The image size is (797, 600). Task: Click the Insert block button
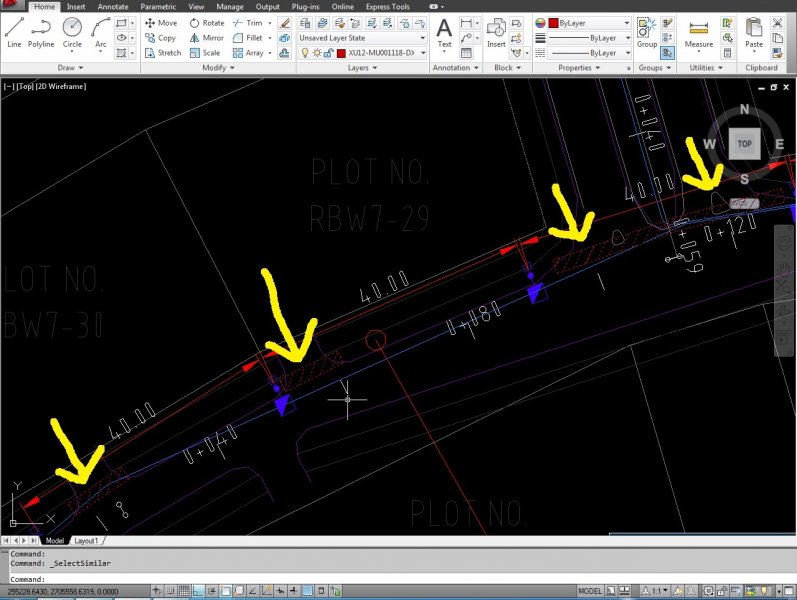click(x=496, y=33)
